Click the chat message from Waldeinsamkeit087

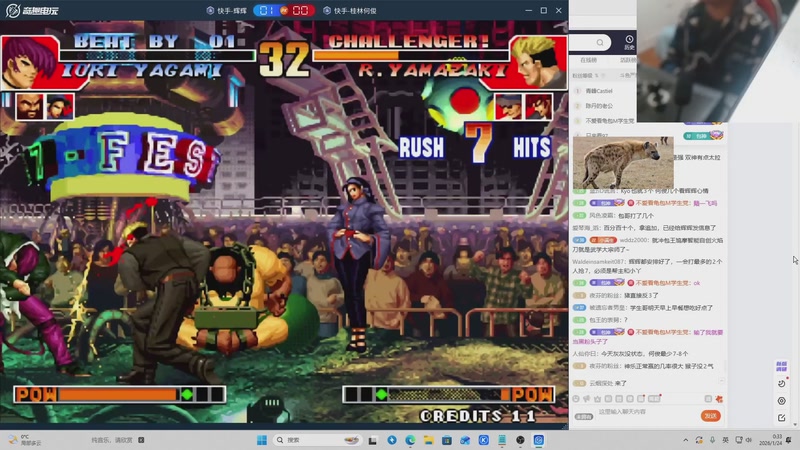(647, 266)
